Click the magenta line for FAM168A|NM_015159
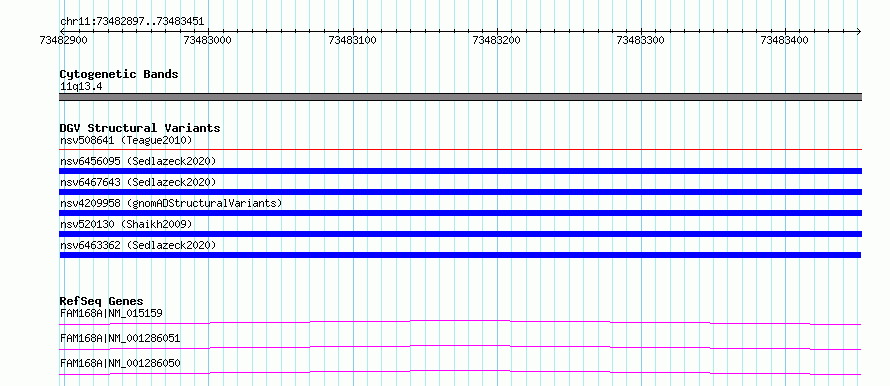The image size is (890, 386). point(461,322)
